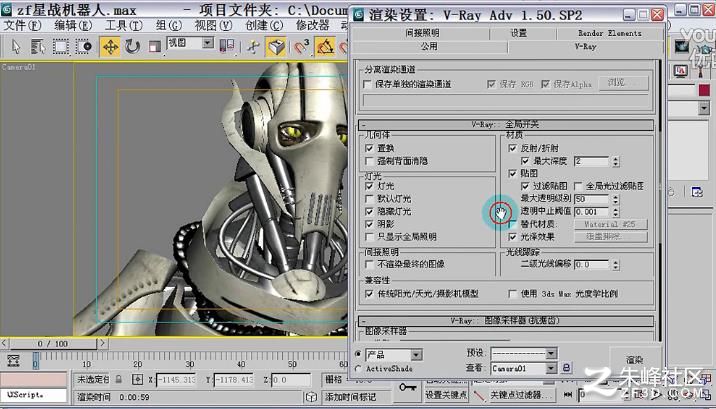Click the 0 / 100 time slider
The width and height of the screenshot is (716, 409).
pos(53,343)
